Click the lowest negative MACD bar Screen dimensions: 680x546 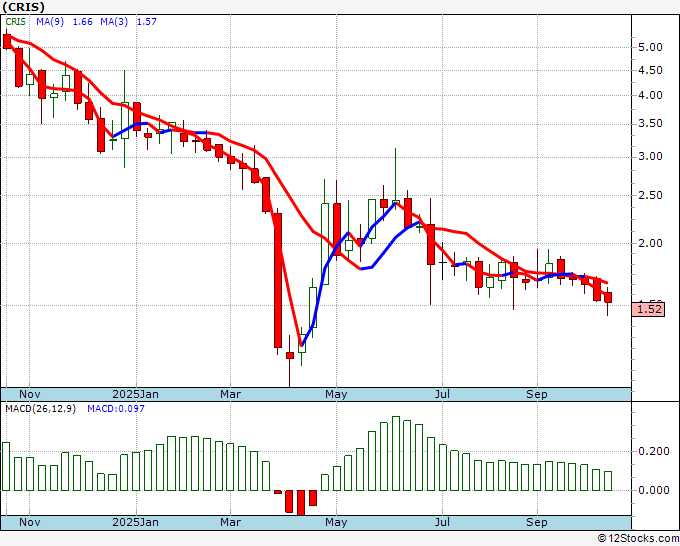point(301,503)
